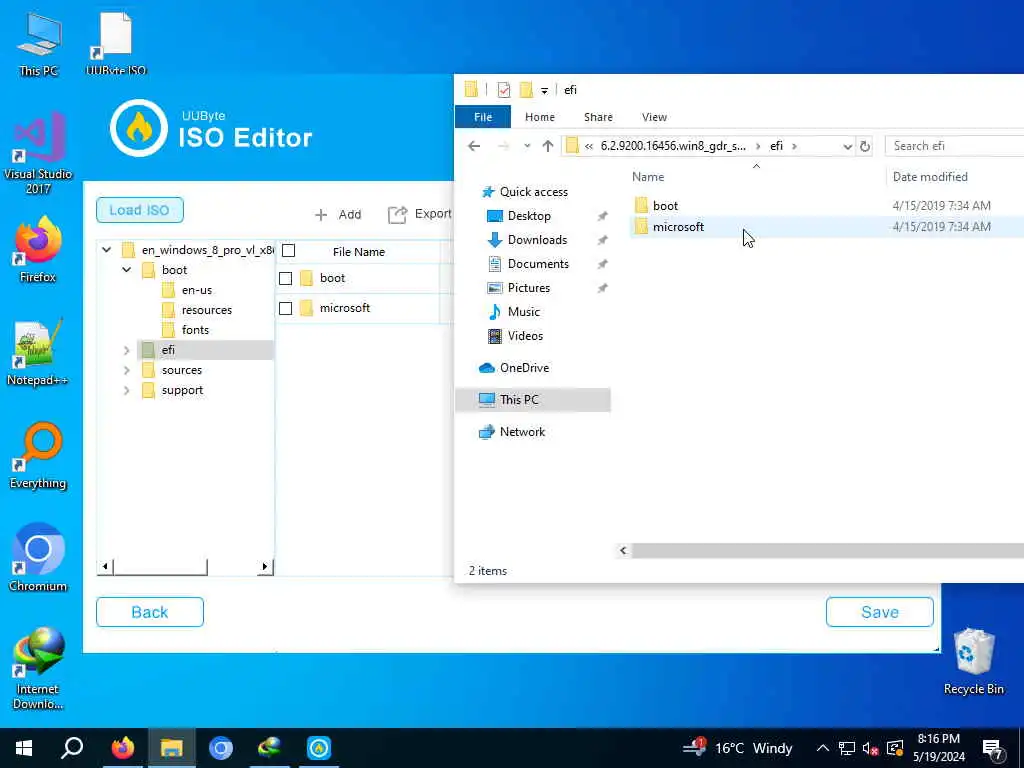Click the Explorer horizontal scrollbar left arrow
Screen dimensions: 1024x768
pos(623,551)
